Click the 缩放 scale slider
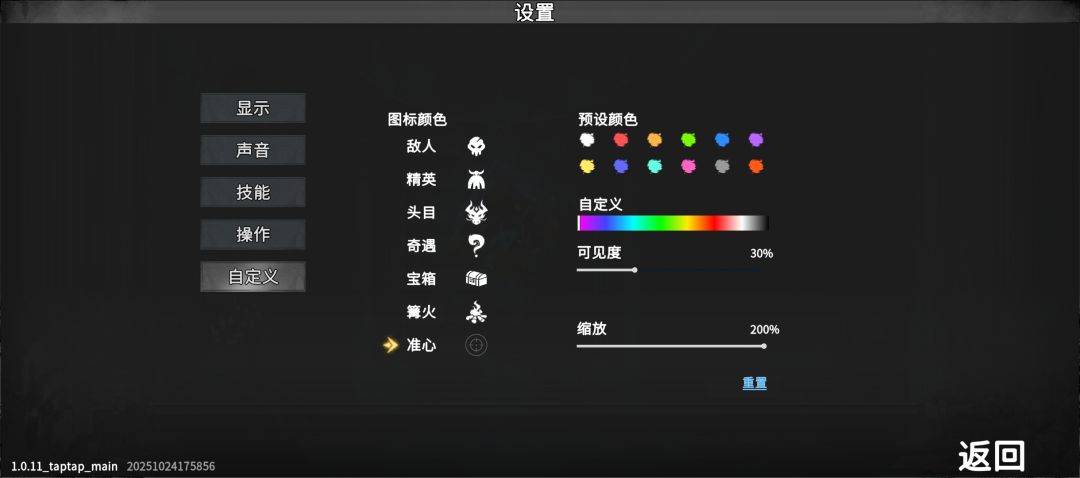 point(672,346)
